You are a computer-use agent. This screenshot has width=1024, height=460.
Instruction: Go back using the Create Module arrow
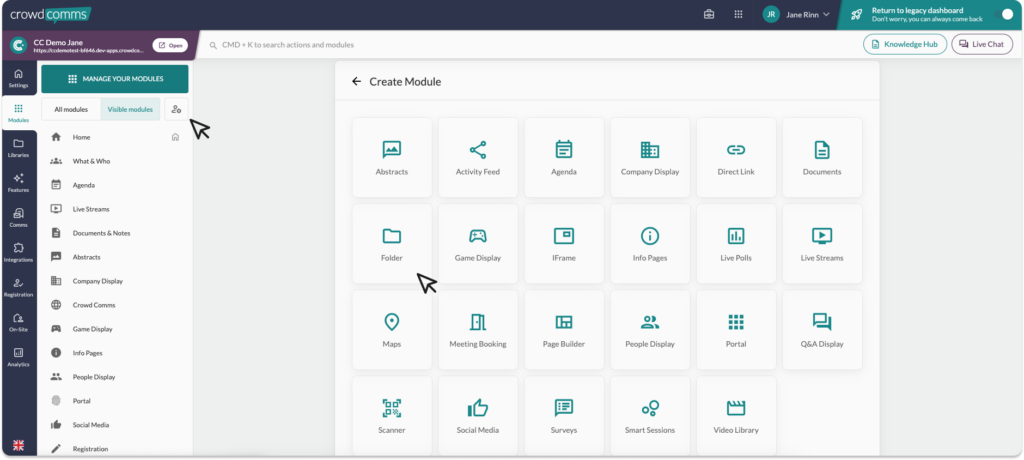coord(356,82)
